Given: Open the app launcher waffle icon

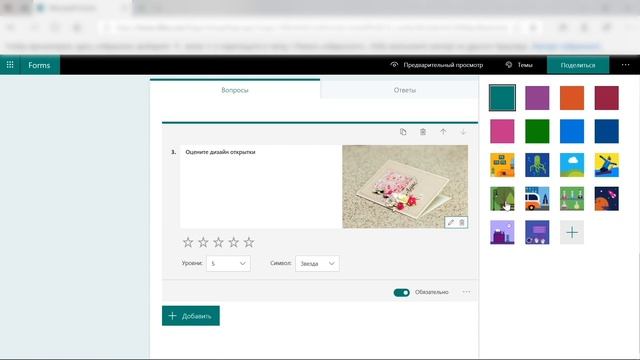Looking at the screenshot, I should coord(10,65).
